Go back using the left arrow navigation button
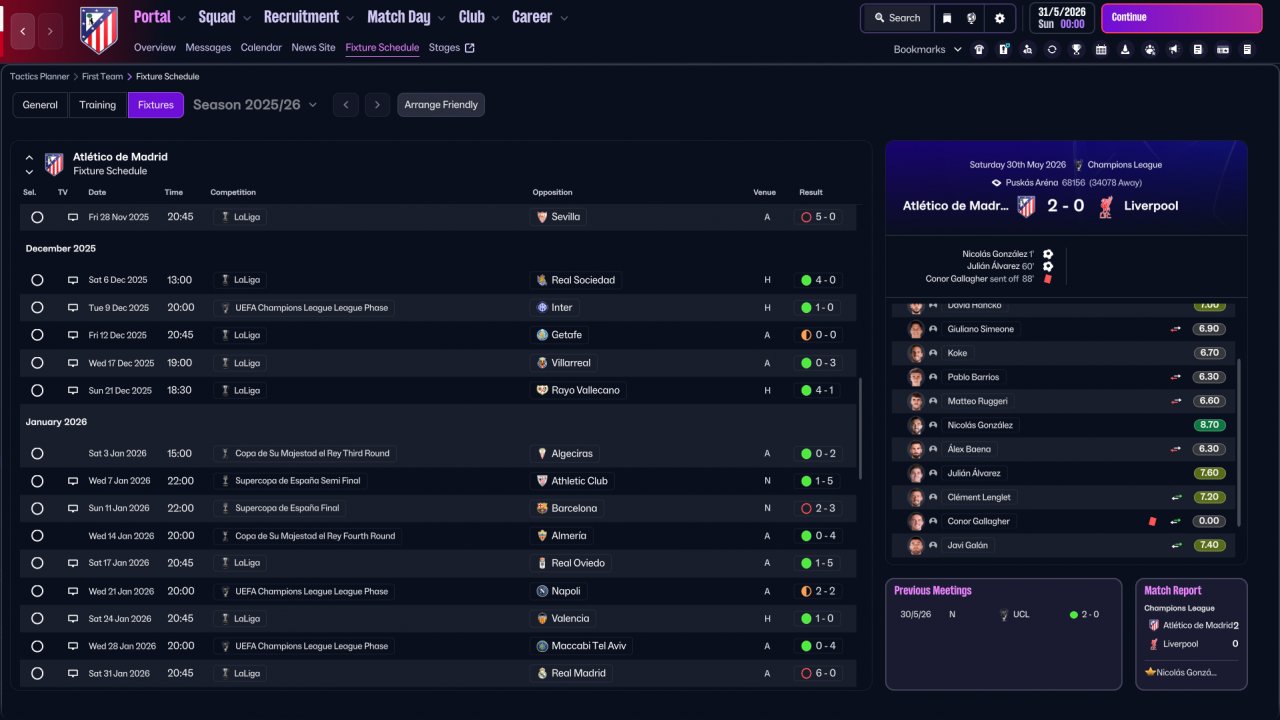The image size is (1280, 720). click(23, 31)
